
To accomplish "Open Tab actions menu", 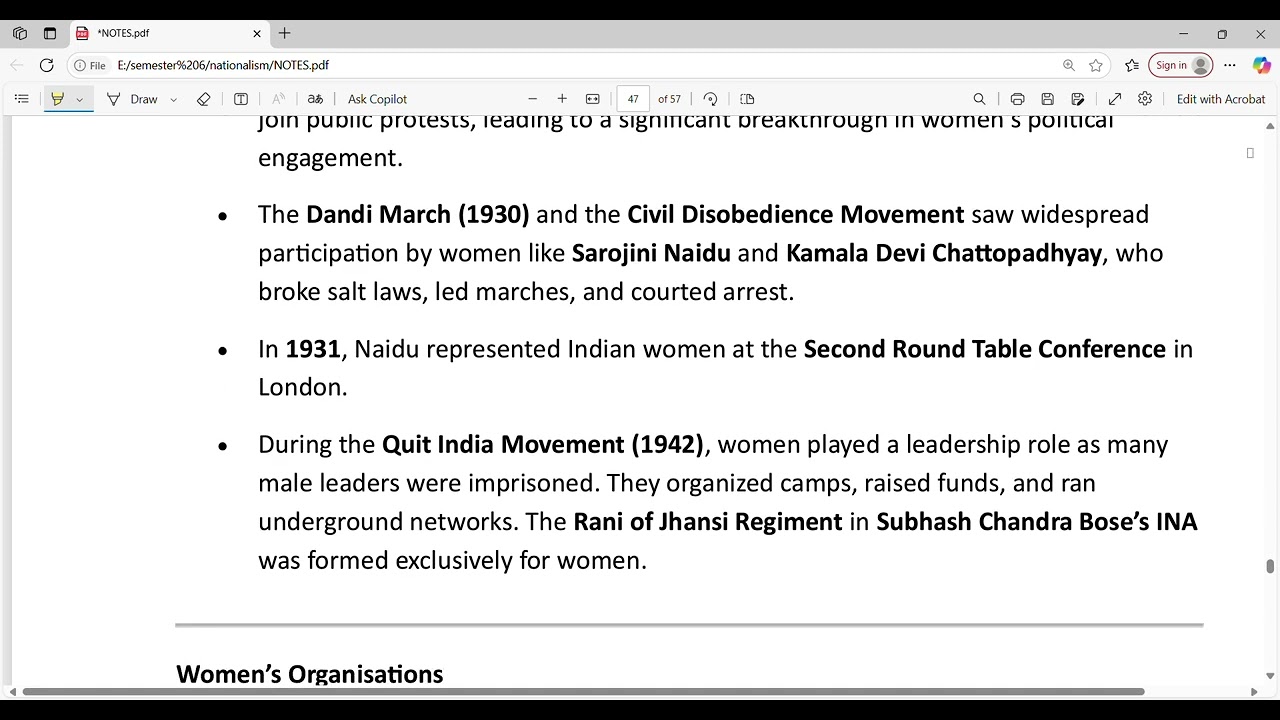I will (50, 33).
